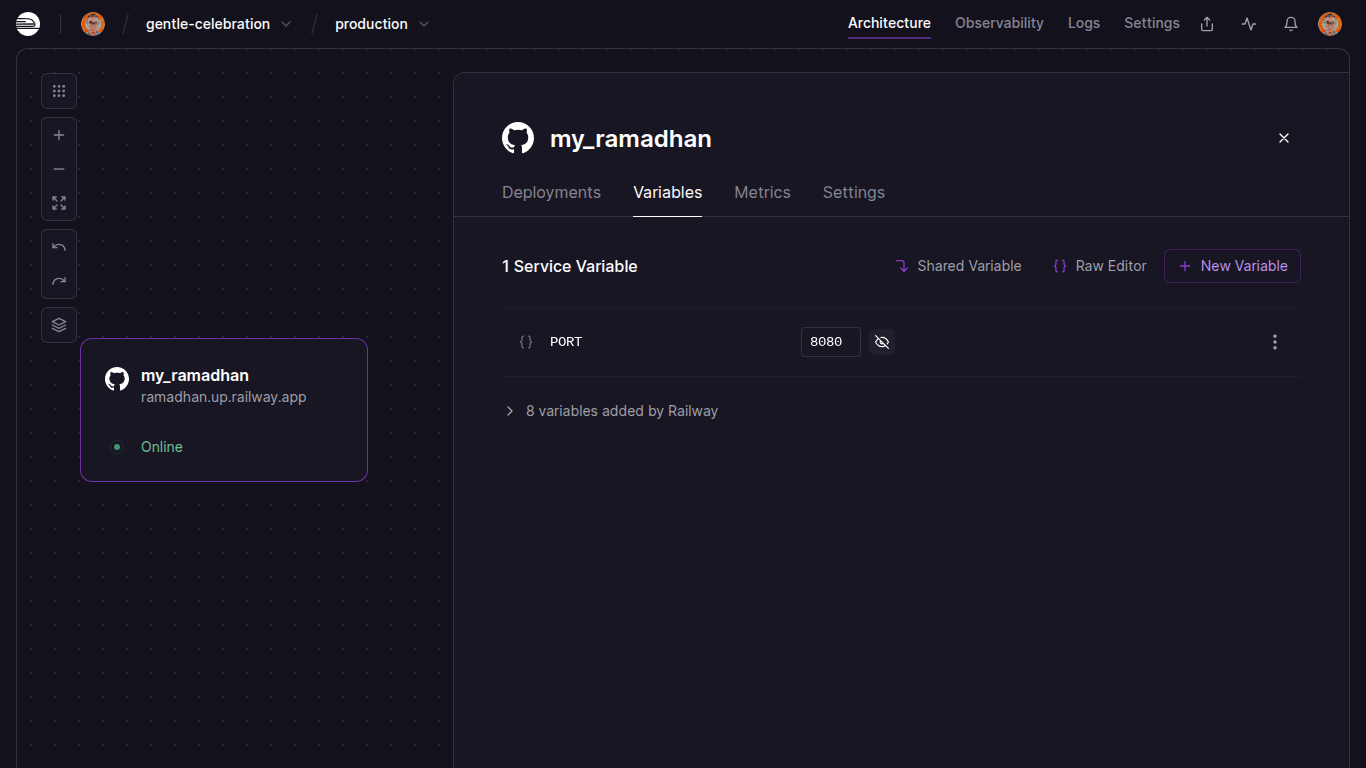The height and width of the screenshot is (768, 1366).
Task: Open the production environment dropdown
Action: click(382, 24)
